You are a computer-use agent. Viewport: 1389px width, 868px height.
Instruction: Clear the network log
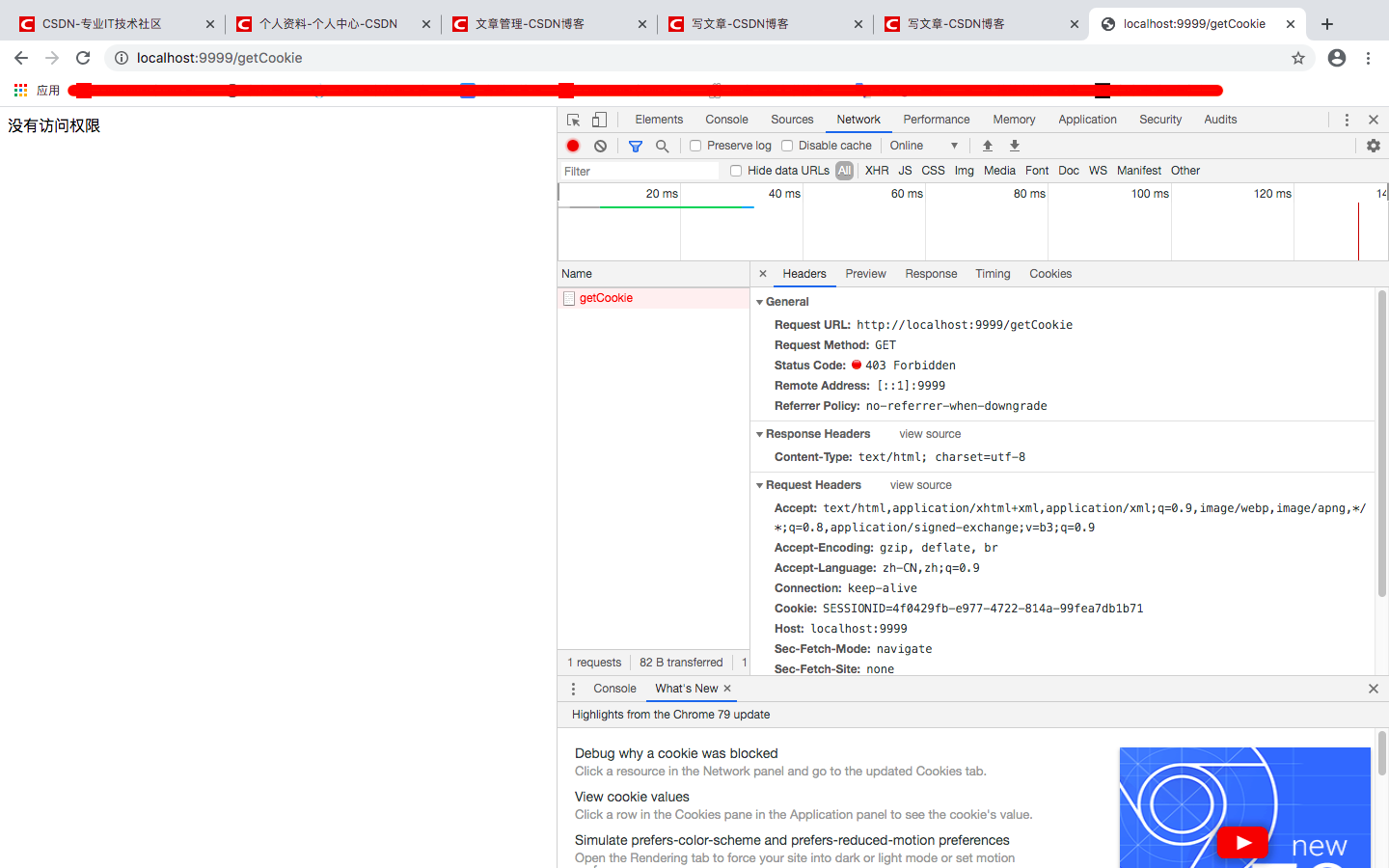tap(600, 146)
